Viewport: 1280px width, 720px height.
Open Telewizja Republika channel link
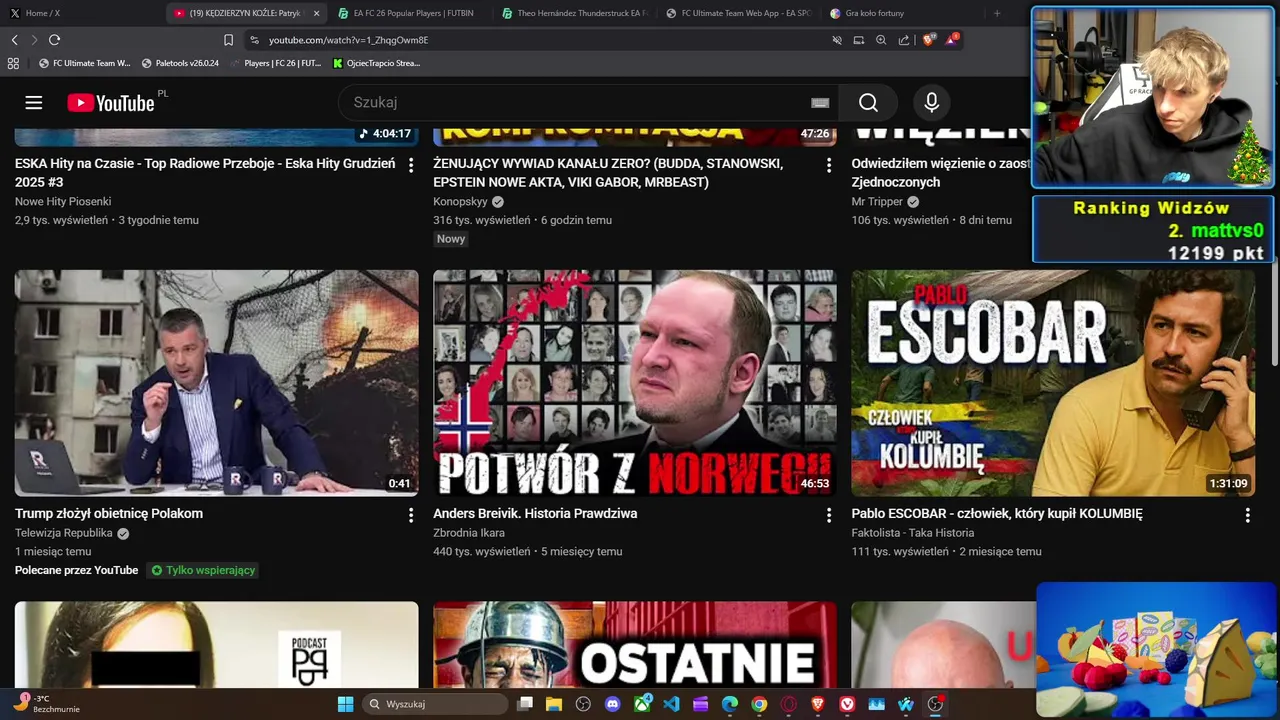64,533
